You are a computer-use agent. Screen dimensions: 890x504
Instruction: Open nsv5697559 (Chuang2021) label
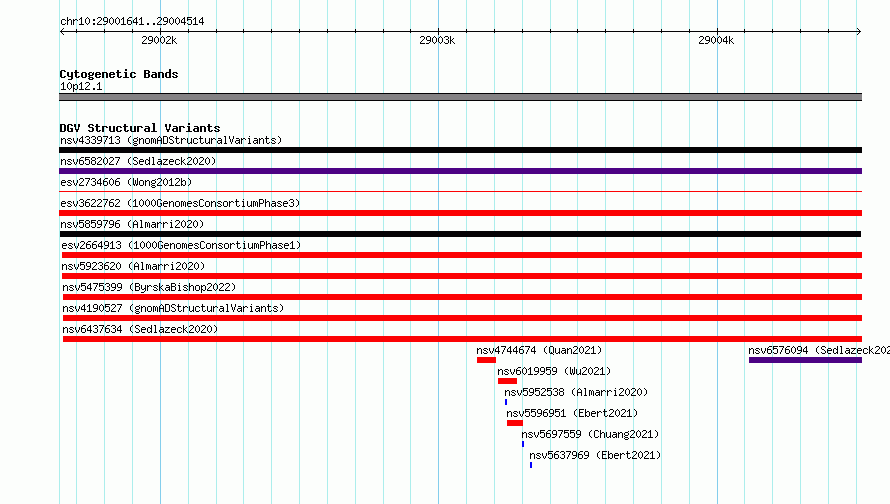point(590,434)
